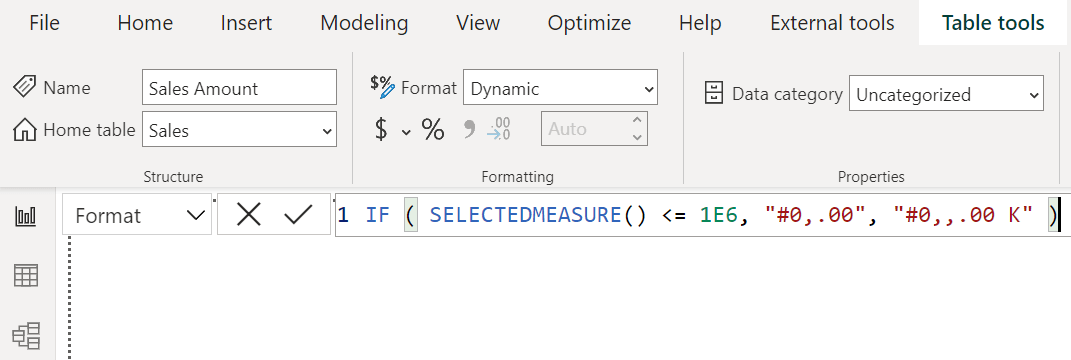The image size is (1071, 360).
Task: Increase decimal places with stepper up arrow
Action: tap(637, 120)
